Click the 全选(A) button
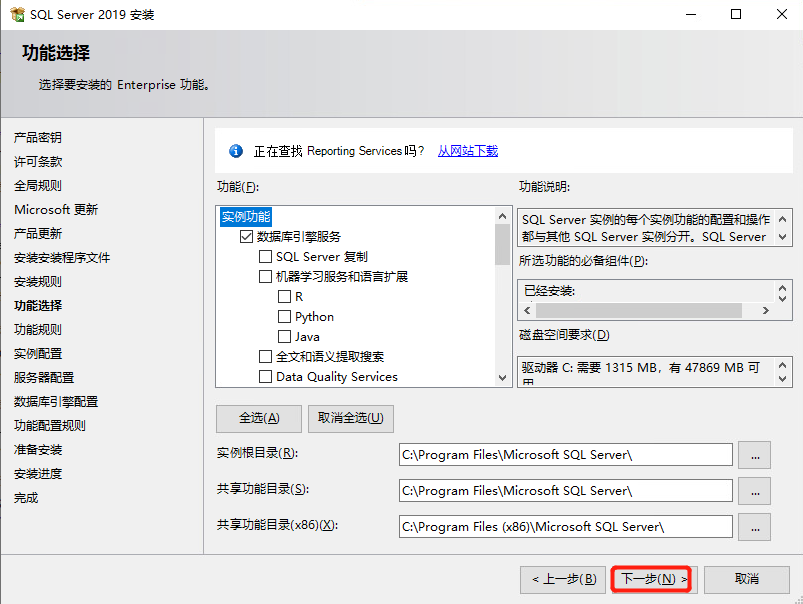 coord(259,419)
